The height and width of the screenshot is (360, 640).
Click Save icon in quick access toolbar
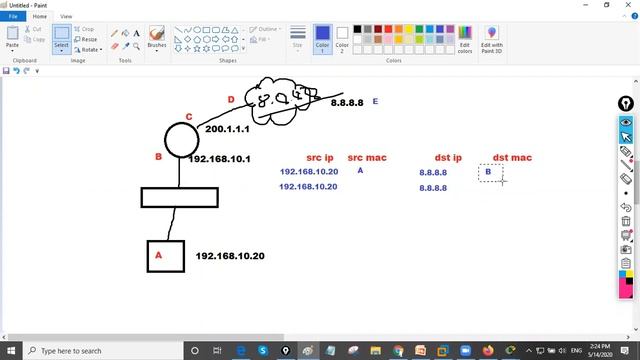click(x=6, y=71)
